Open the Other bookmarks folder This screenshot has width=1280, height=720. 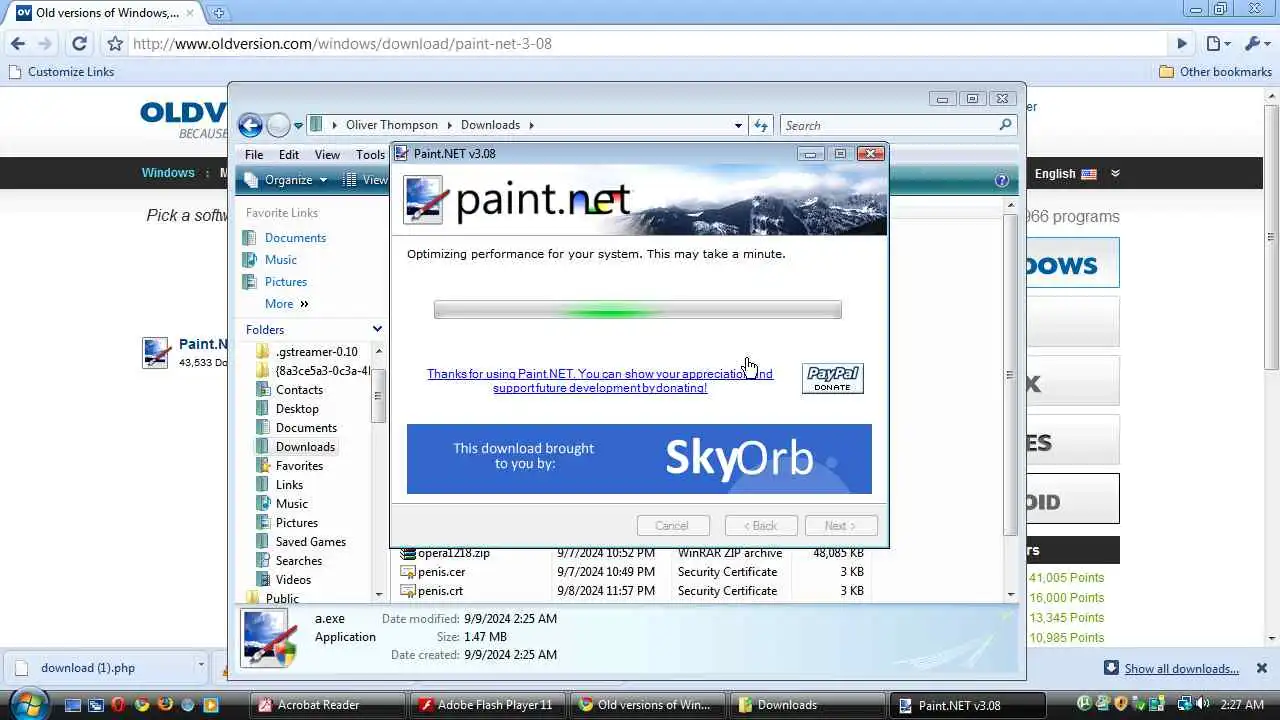1215,72
